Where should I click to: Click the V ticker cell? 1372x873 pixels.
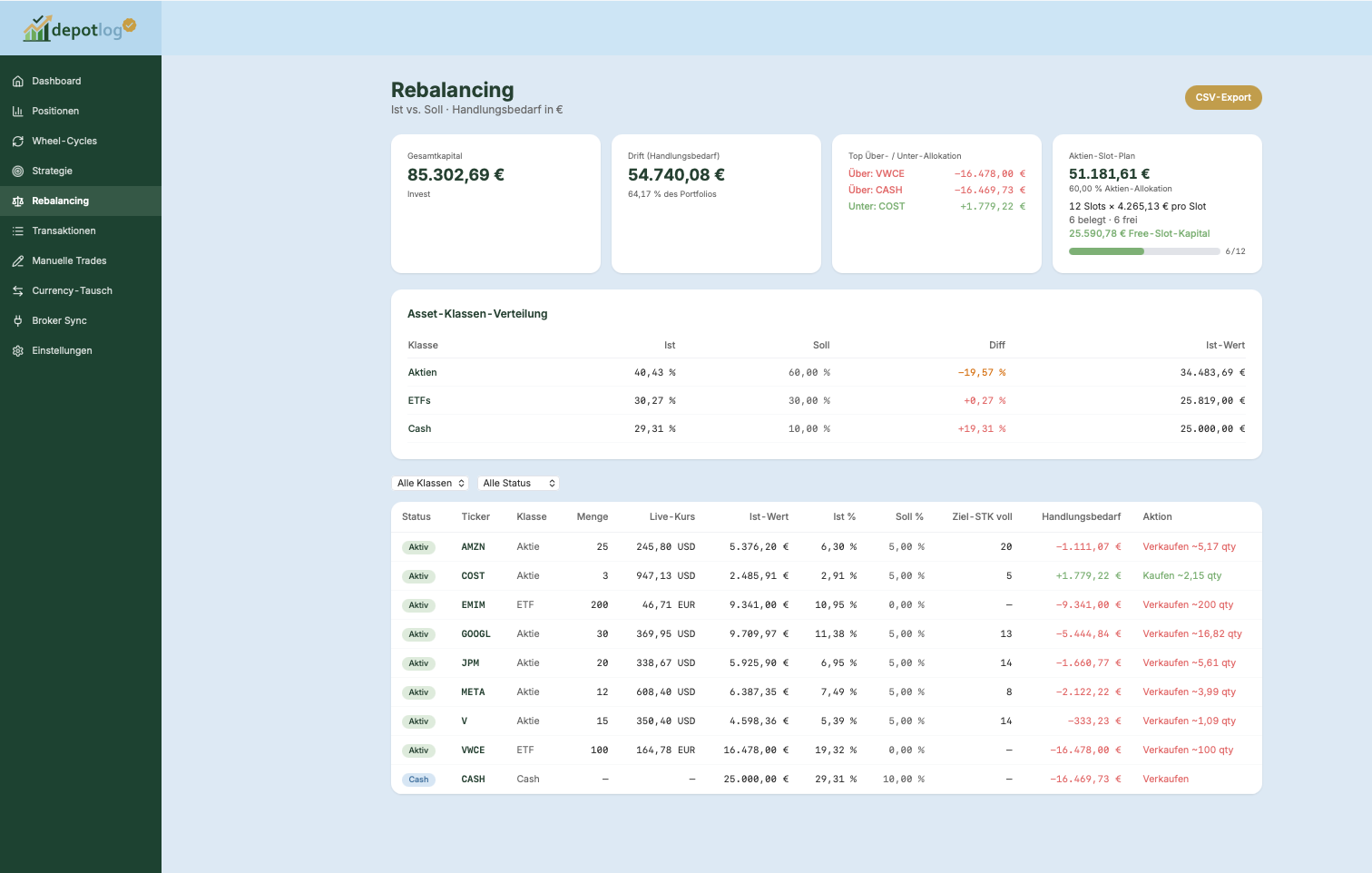click(x=465, y=721)
